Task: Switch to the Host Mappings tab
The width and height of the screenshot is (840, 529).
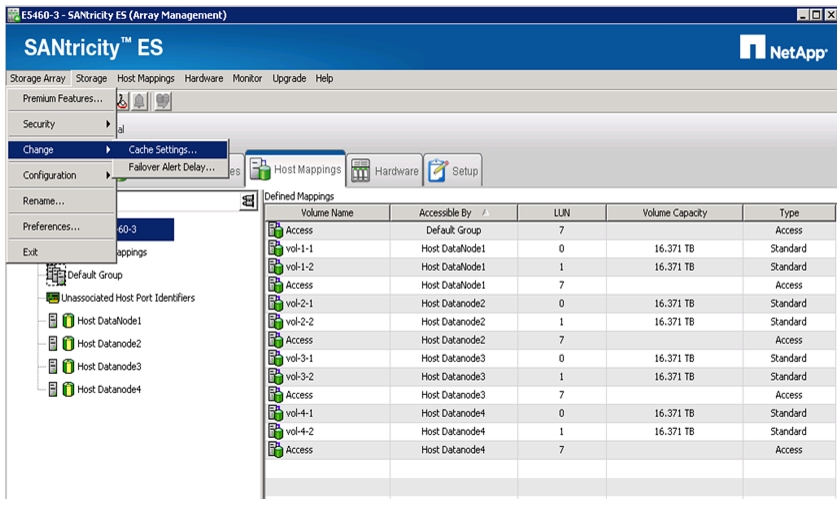Action: [295, 169]
